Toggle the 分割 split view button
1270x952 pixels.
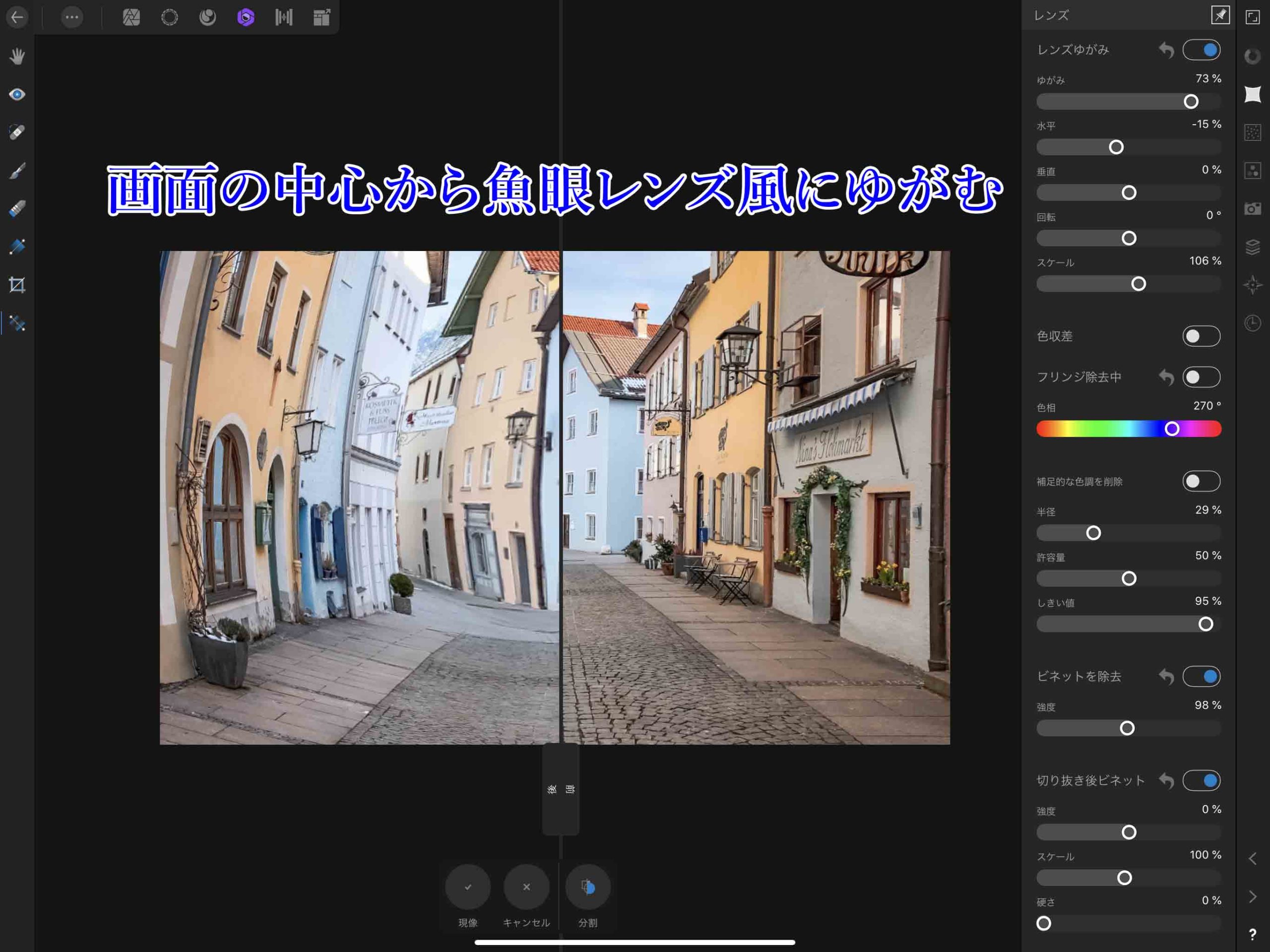click(x=588, y=887)
